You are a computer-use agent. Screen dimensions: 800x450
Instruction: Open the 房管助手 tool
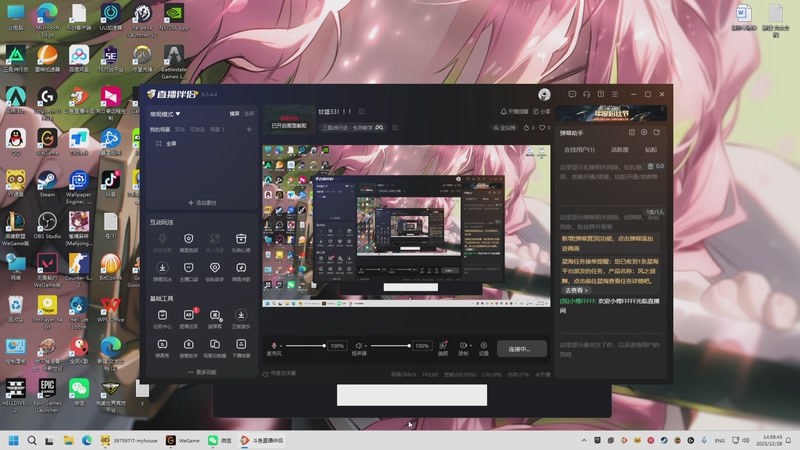[x=189, y=348]
